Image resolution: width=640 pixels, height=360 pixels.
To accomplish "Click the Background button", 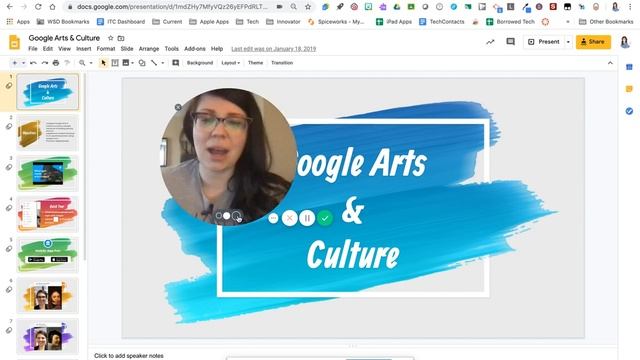I will pos(200,63).
